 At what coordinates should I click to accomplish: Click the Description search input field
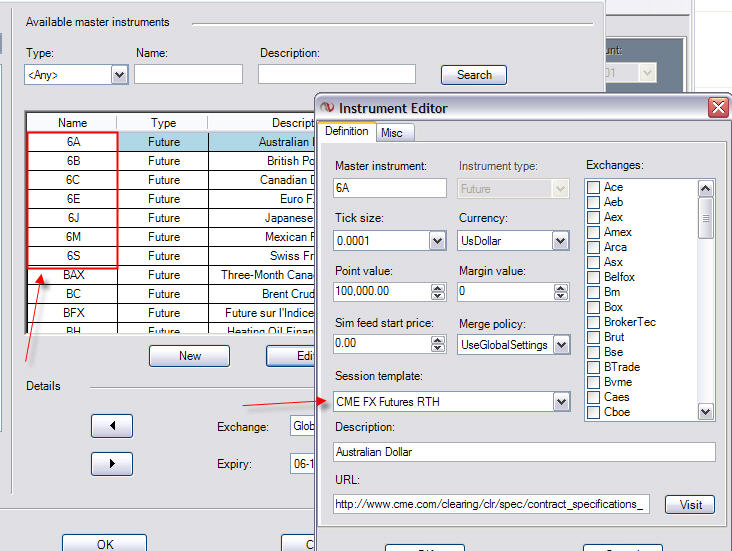coord(337,74)
